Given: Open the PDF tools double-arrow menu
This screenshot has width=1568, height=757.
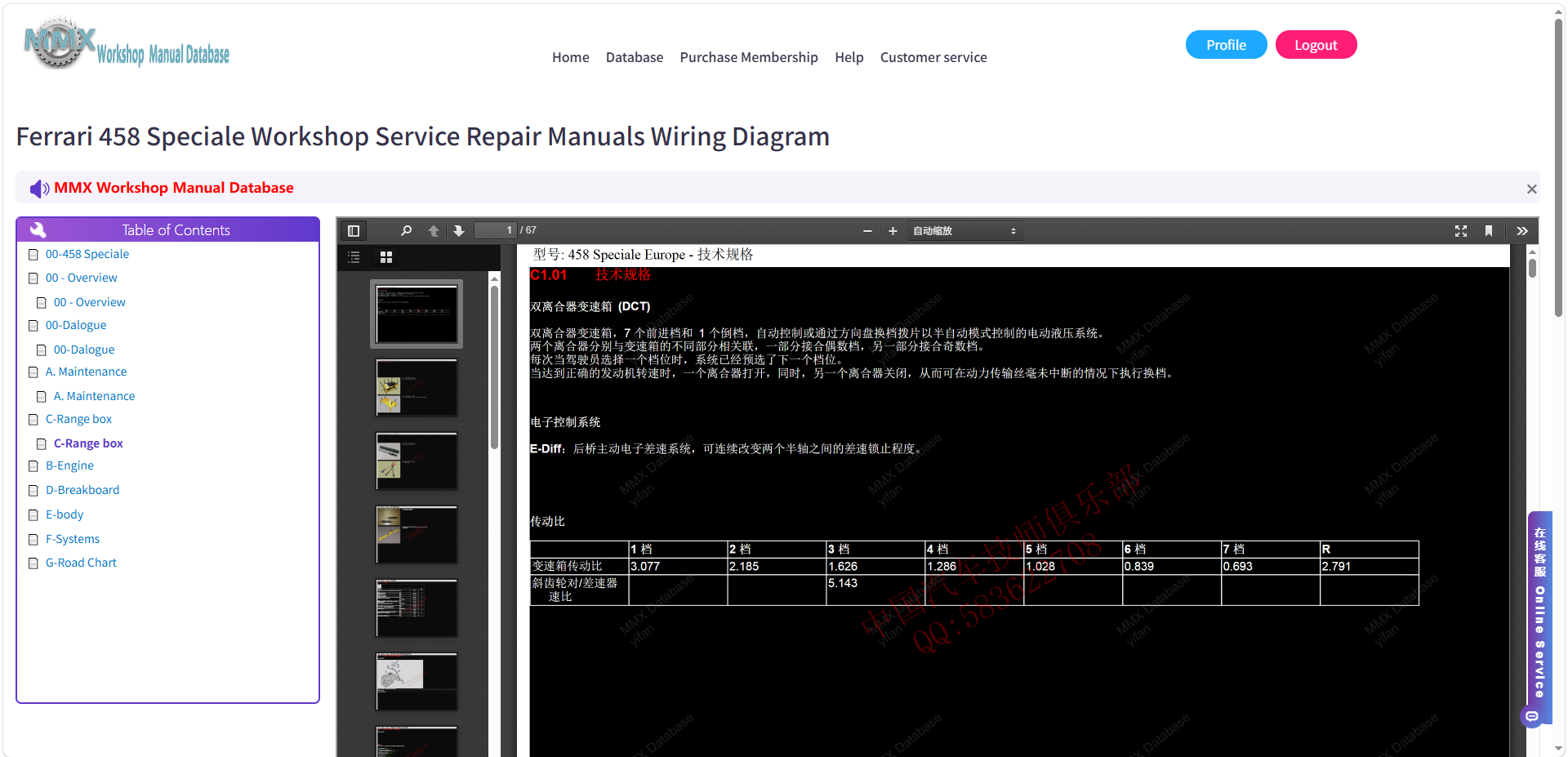Looking at the screenshot, I should tap(1522, 231).
